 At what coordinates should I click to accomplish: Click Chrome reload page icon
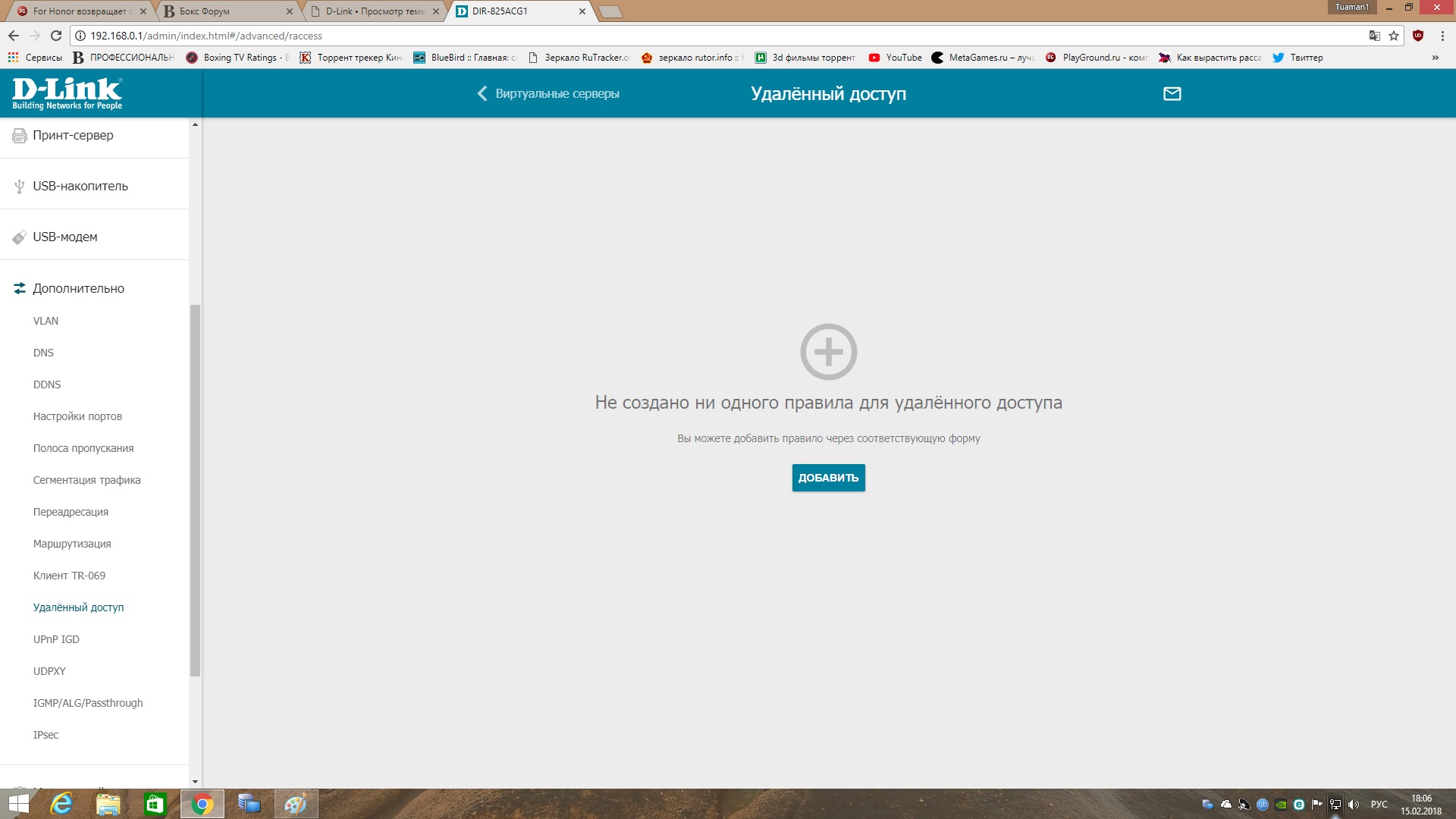pos(55,36)
